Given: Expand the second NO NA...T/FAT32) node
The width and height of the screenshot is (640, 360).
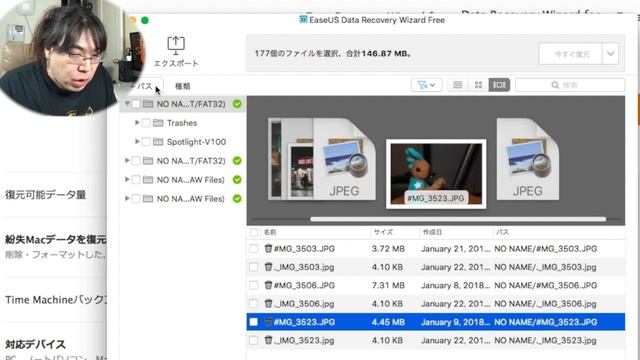Looking at the screenshot, I should click(127, 161).
